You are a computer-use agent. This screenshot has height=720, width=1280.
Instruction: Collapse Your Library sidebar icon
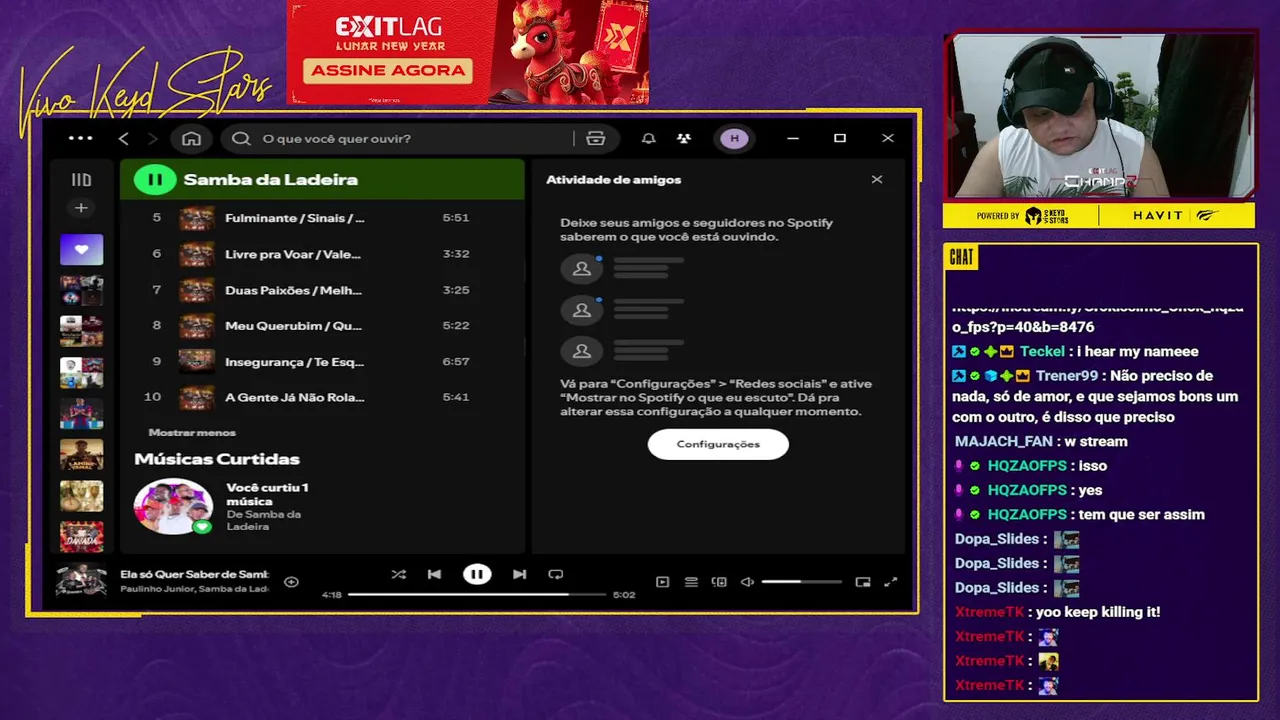point(81,180)
